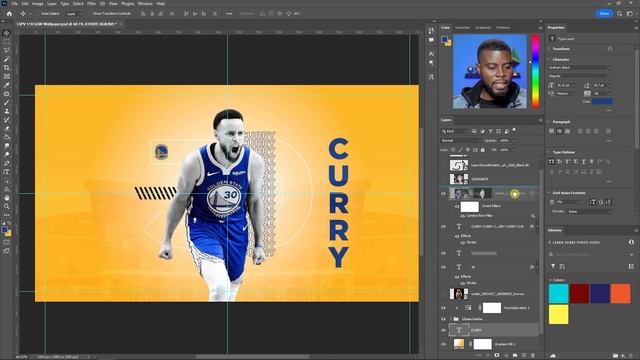
Task: Click lock all padlock icon in Layers
Action: pos(483,150)
